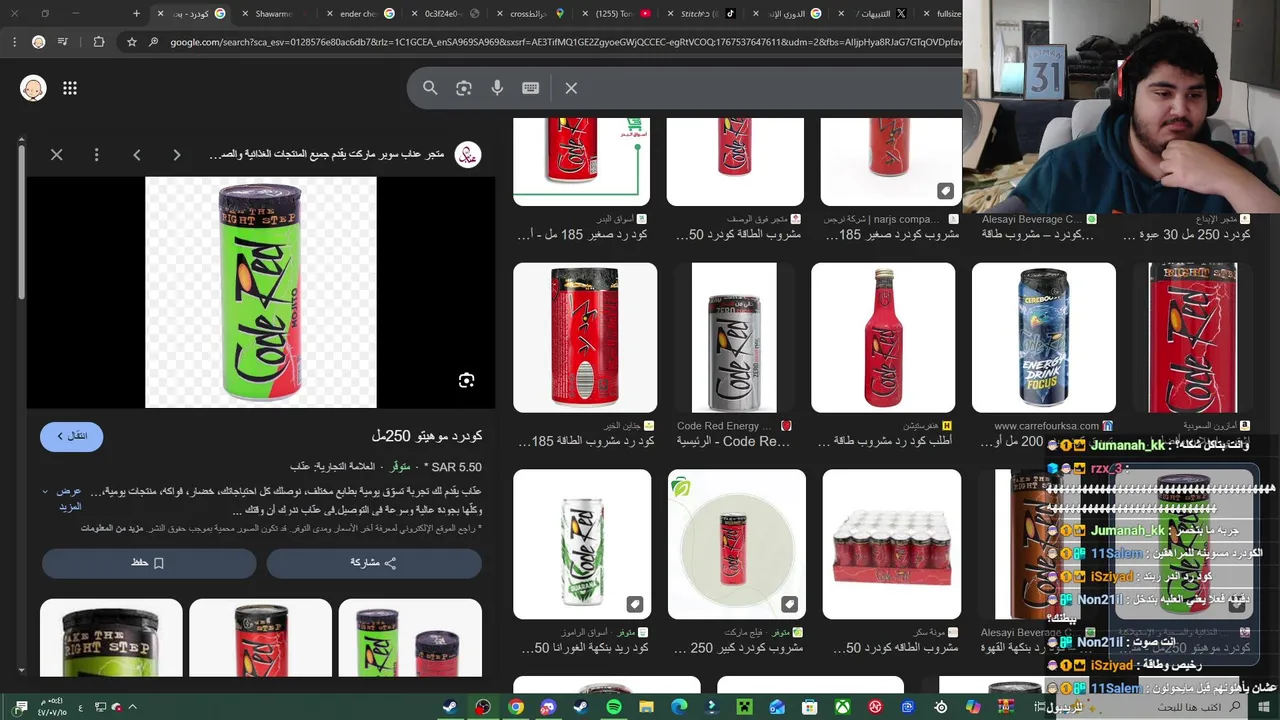Screen dimensions: 1280x720
Task: Open the preview panel's three-dot menu
Action: (x=97, y=155)
